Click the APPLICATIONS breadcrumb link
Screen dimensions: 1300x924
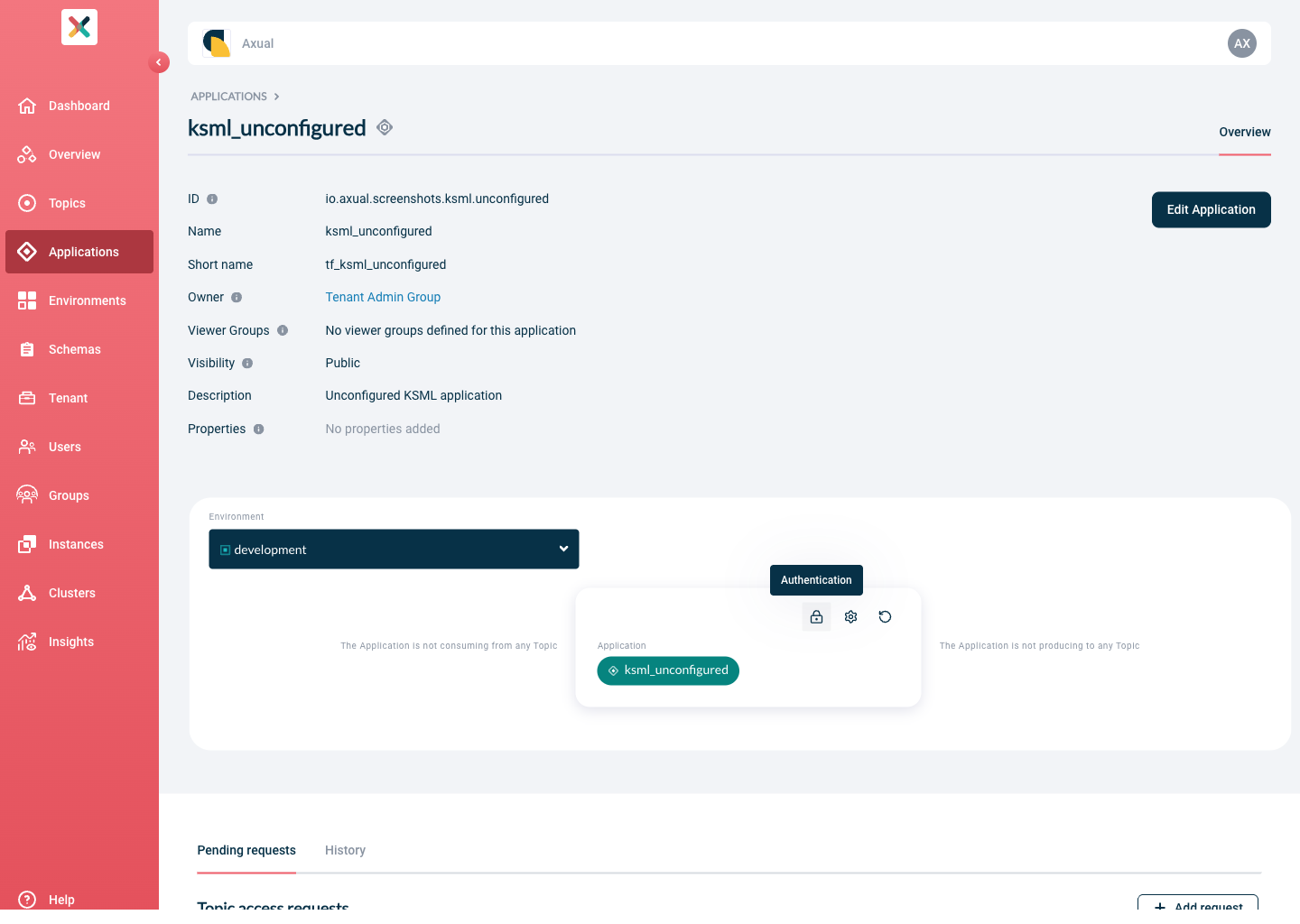pyautogui.click(x=228, y=97)
